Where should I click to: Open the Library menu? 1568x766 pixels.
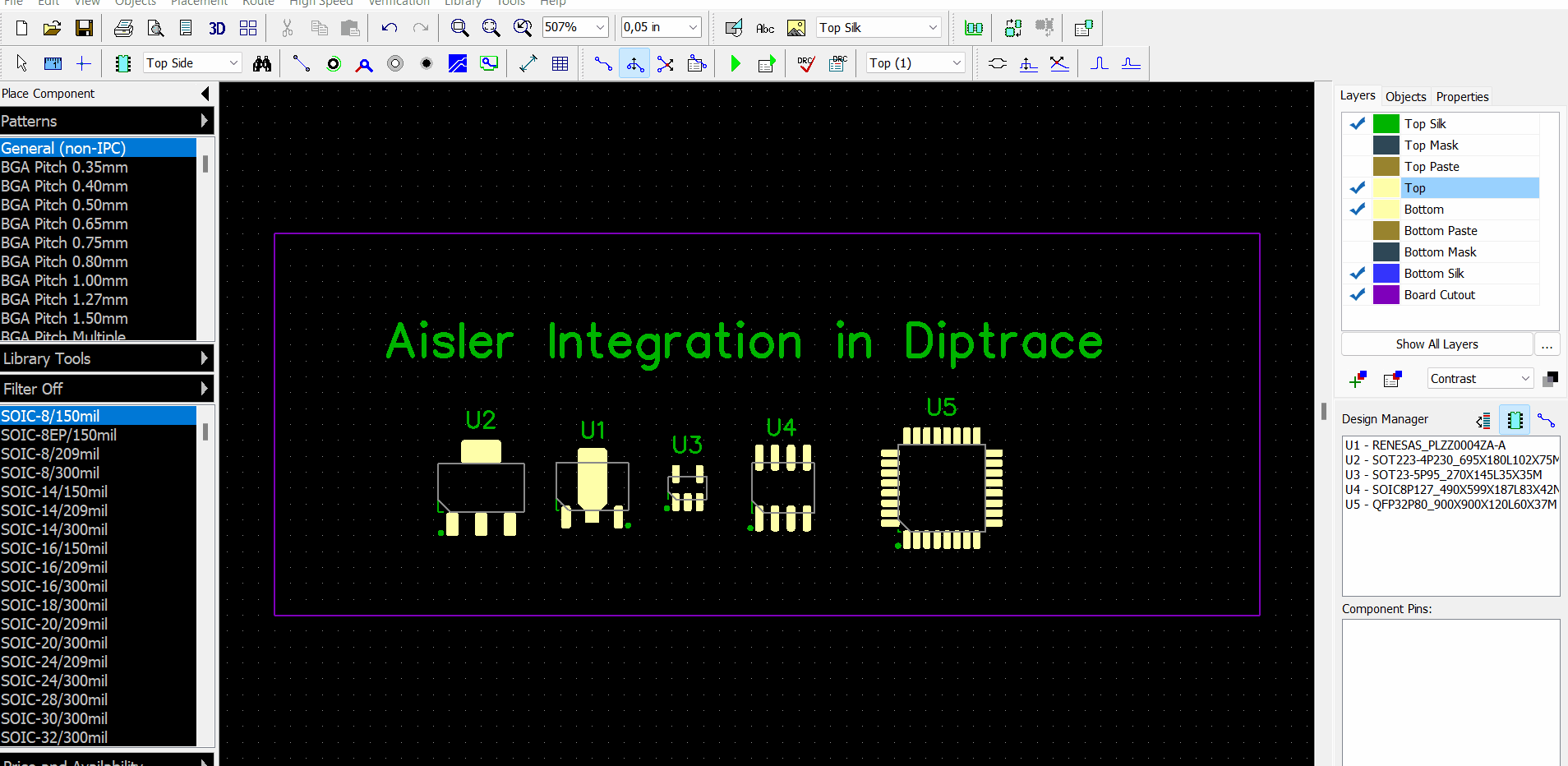[463, 2]
